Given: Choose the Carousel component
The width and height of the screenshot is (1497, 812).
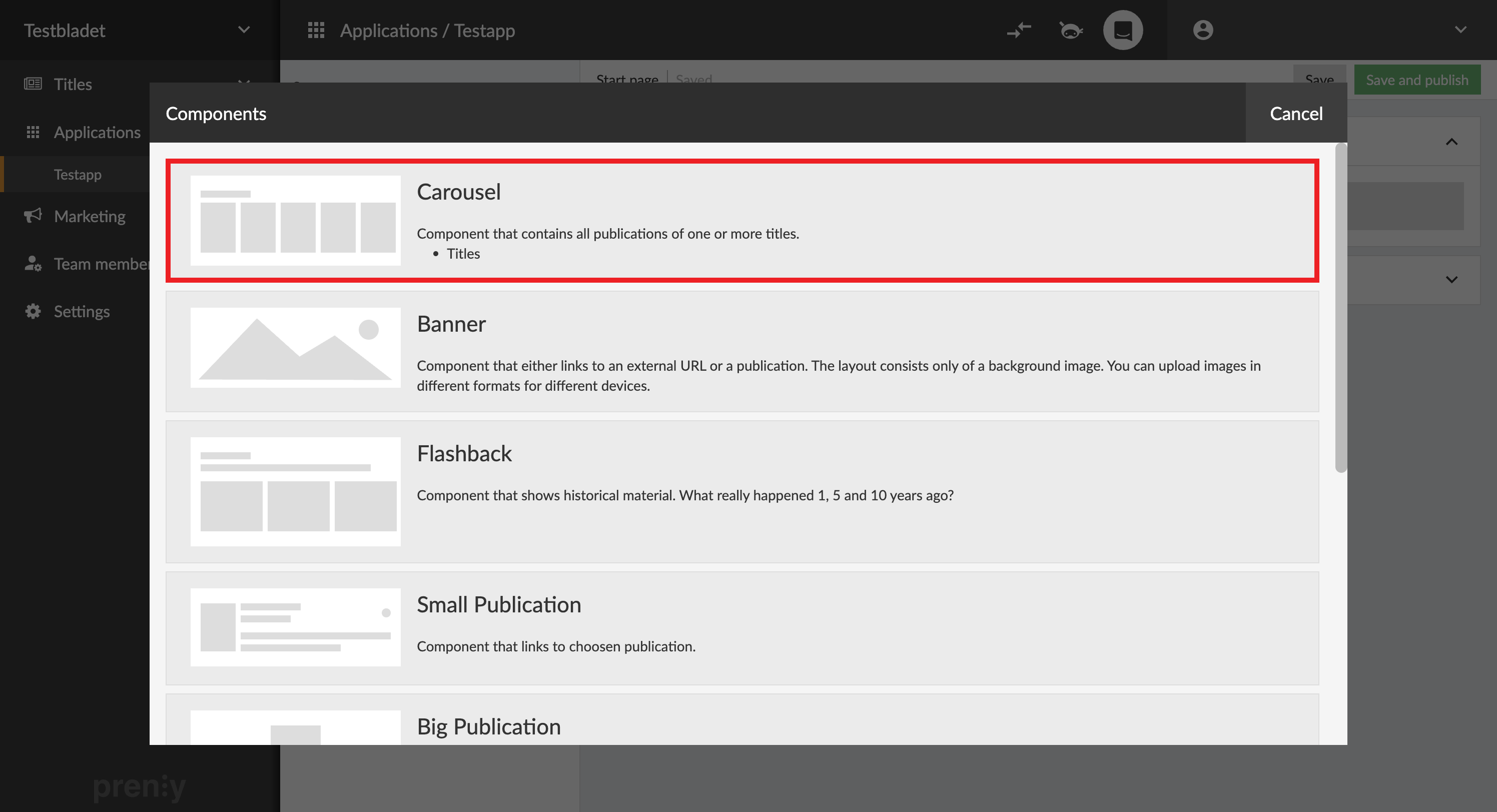Looking at the screenshot, I should pos(741,221).
